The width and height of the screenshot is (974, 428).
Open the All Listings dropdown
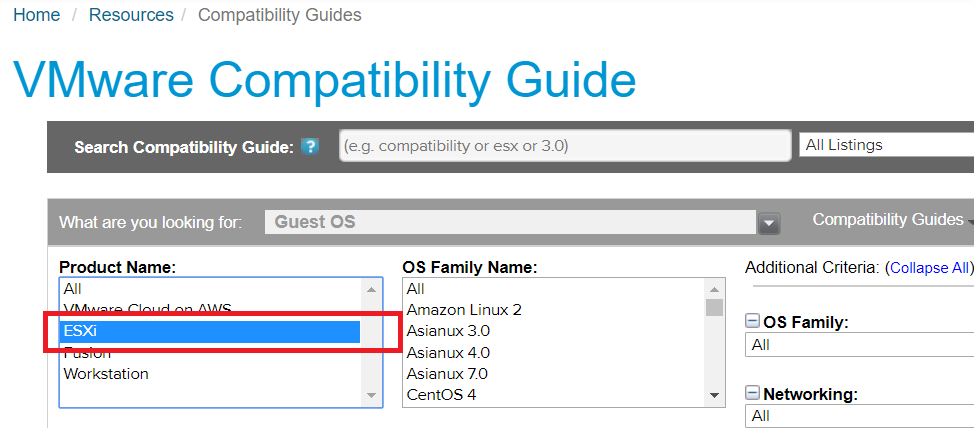click(886, 145)
